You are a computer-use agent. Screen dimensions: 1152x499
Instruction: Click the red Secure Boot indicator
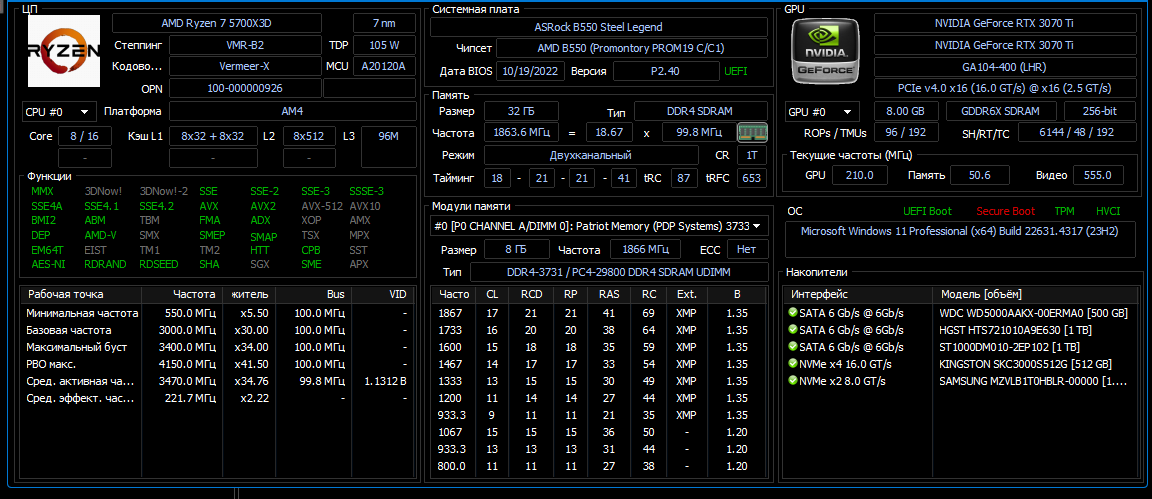point(1007,211)
